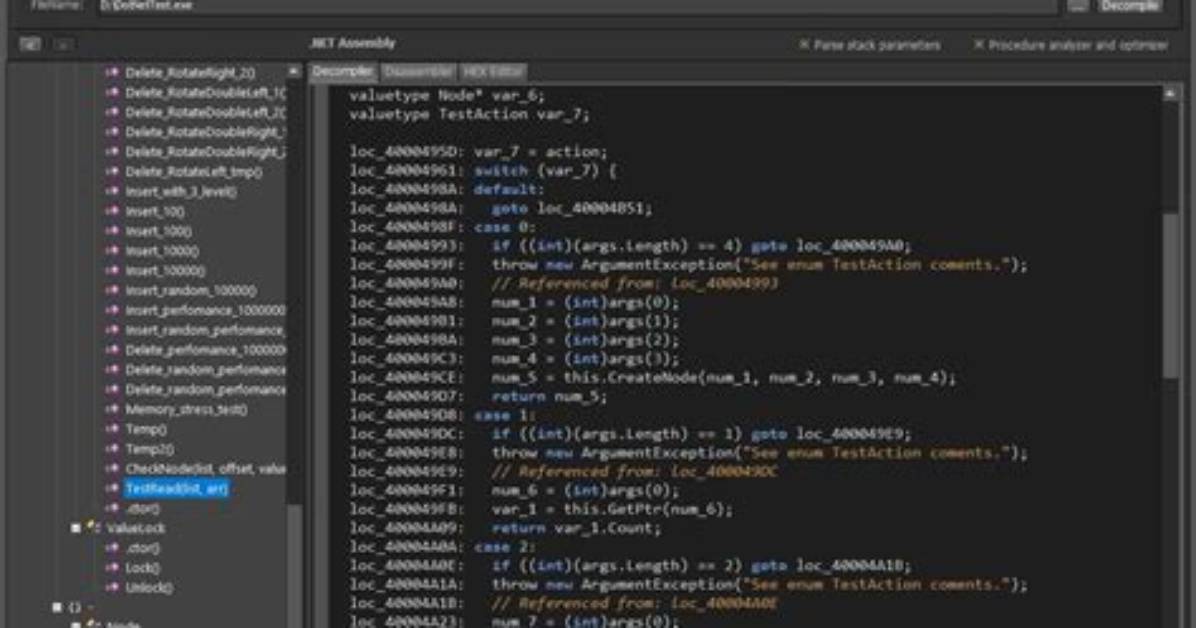Click the code panel scroll-up arrow

point(1170,94)
